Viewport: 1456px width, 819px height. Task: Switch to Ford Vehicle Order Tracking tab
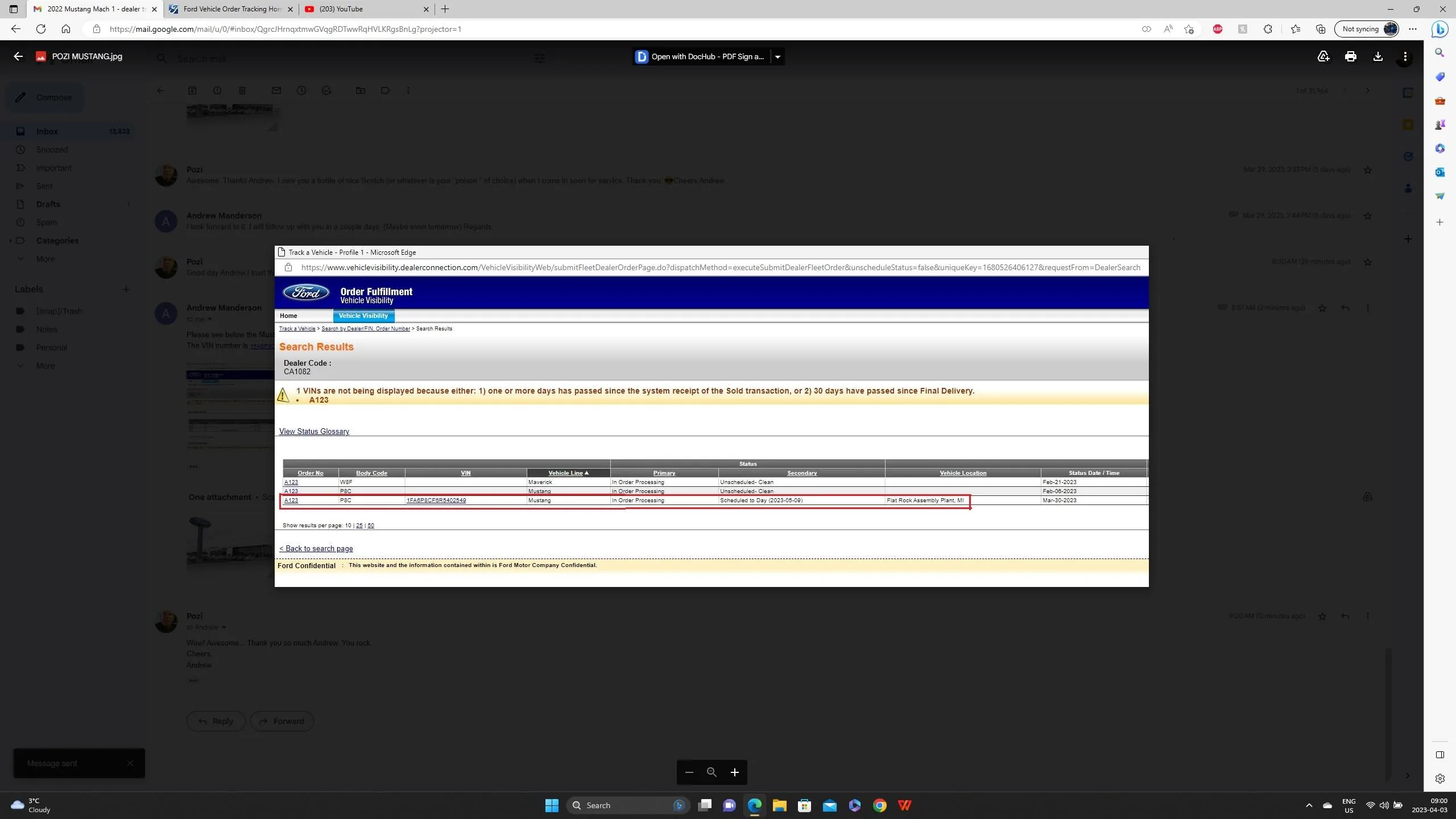(x=231, y=9)
